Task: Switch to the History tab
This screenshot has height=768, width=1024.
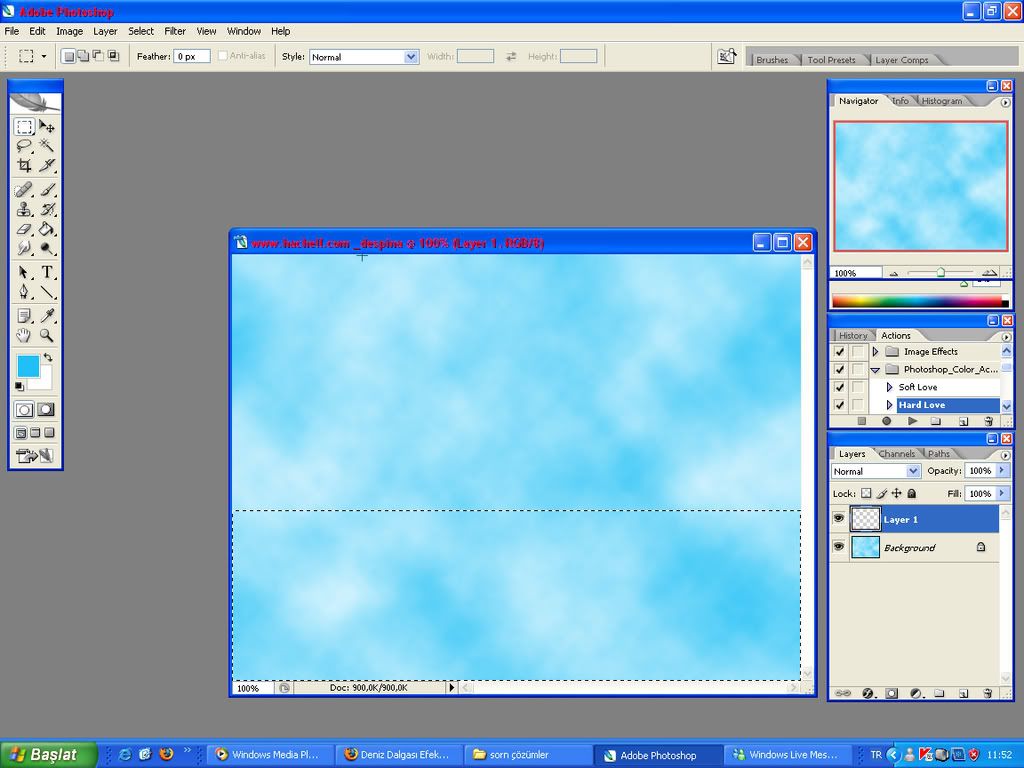Action: [852, 335]
